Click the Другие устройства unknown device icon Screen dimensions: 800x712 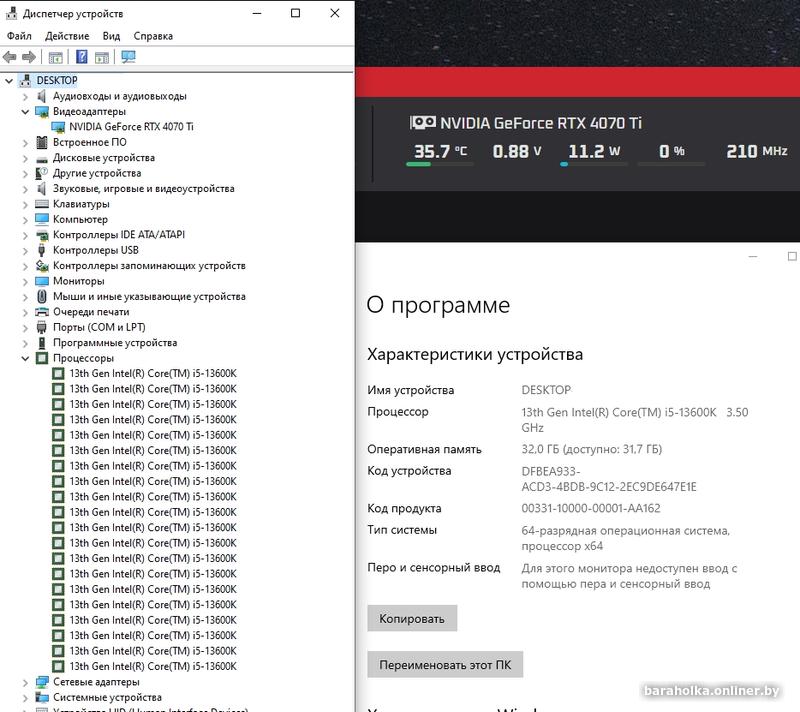tap(42, 173)
